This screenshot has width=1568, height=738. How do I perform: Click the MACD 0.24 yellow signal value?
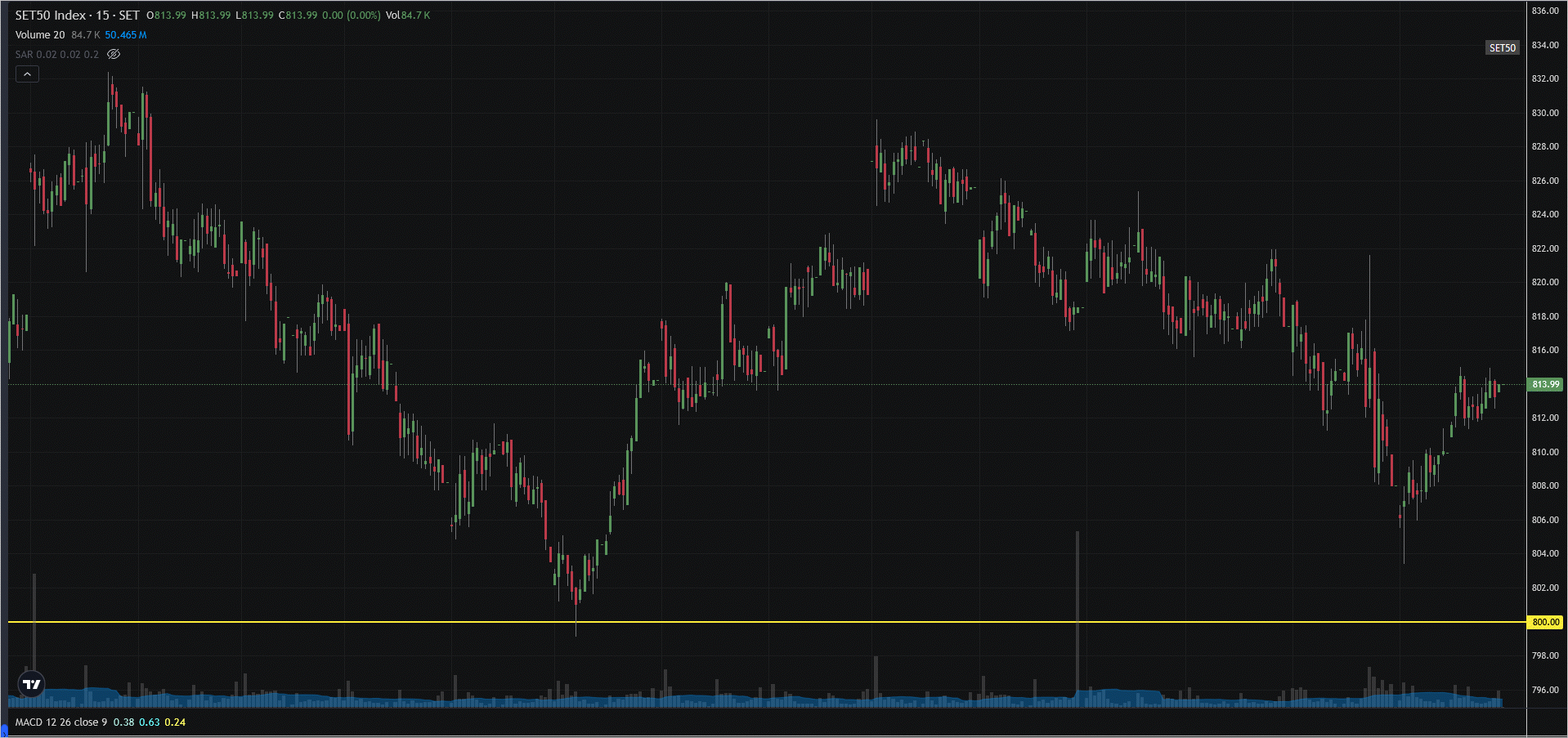[175, 722]
